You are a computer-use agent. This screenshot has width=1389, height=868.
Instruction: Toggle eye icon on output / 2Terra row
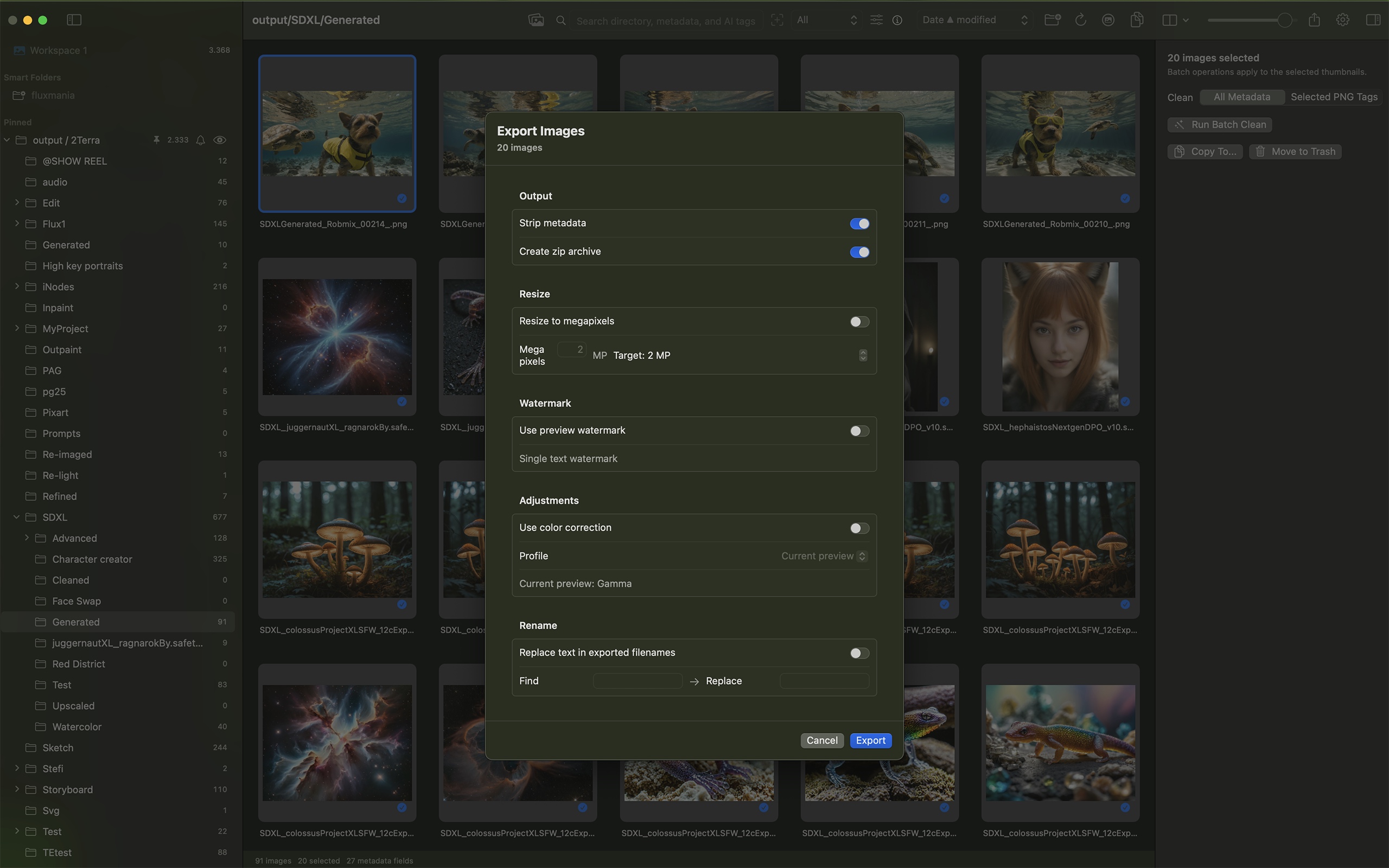pyautogui.click(x=220, y=140)
